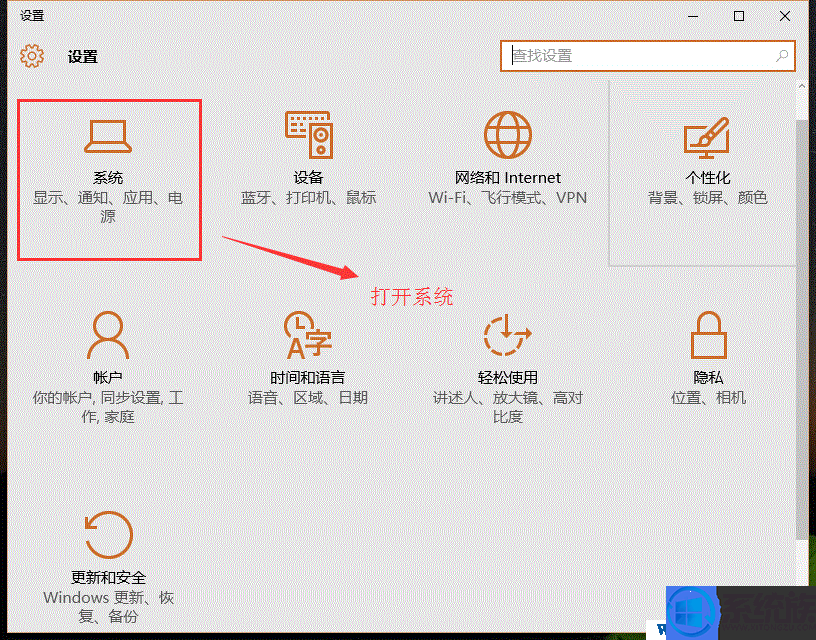
Task: Click the 时间和语言 title text
Action: click(x=307, y=377)
